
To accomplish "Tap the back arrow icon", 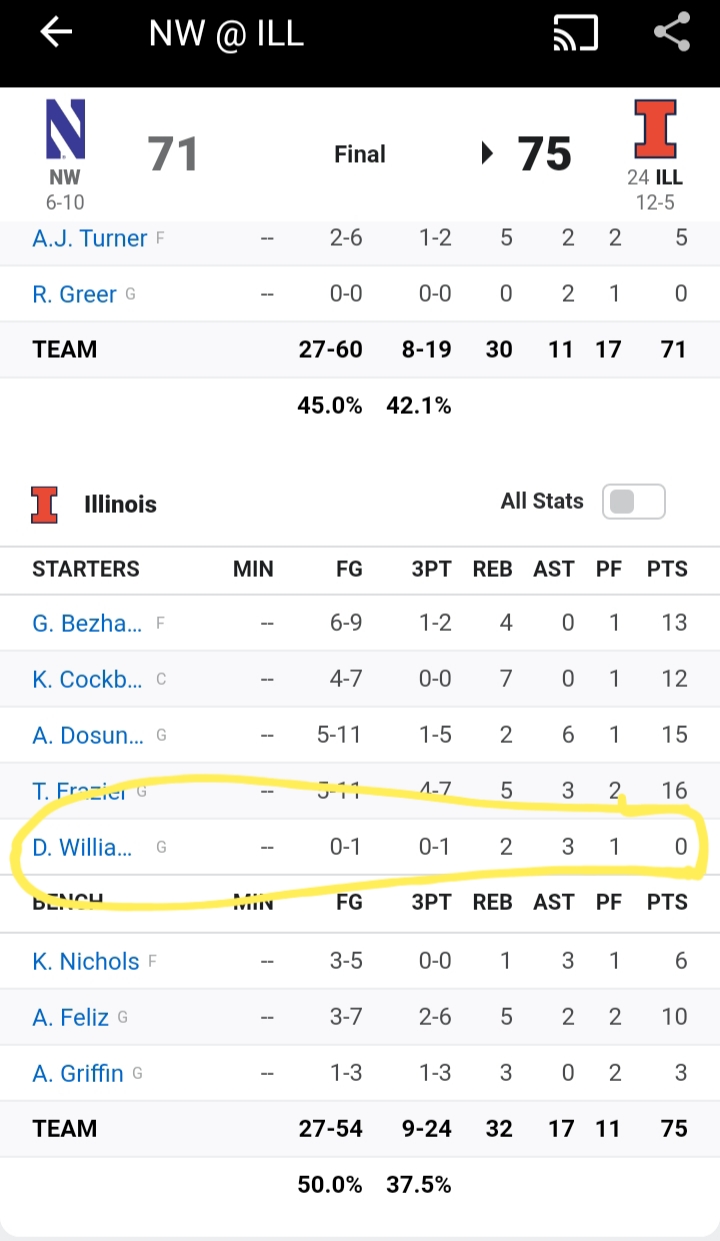I will click(56, 33).
